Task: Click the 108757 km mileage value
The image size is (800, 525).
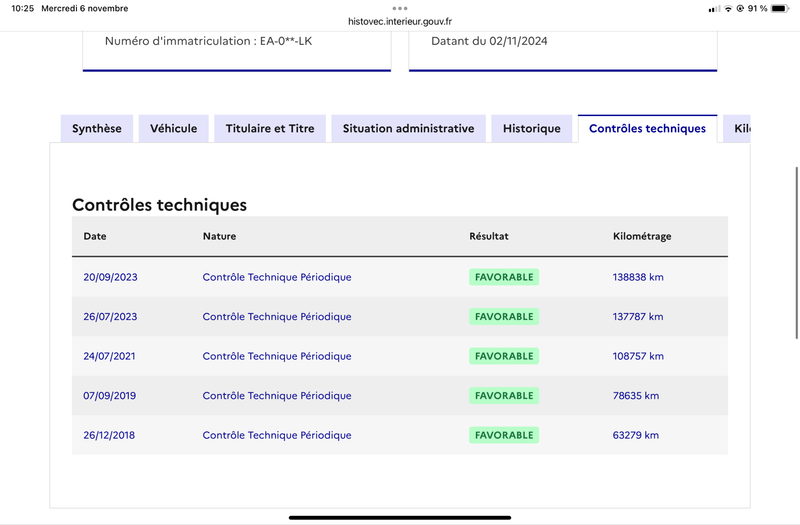Action: pos(638,356)
